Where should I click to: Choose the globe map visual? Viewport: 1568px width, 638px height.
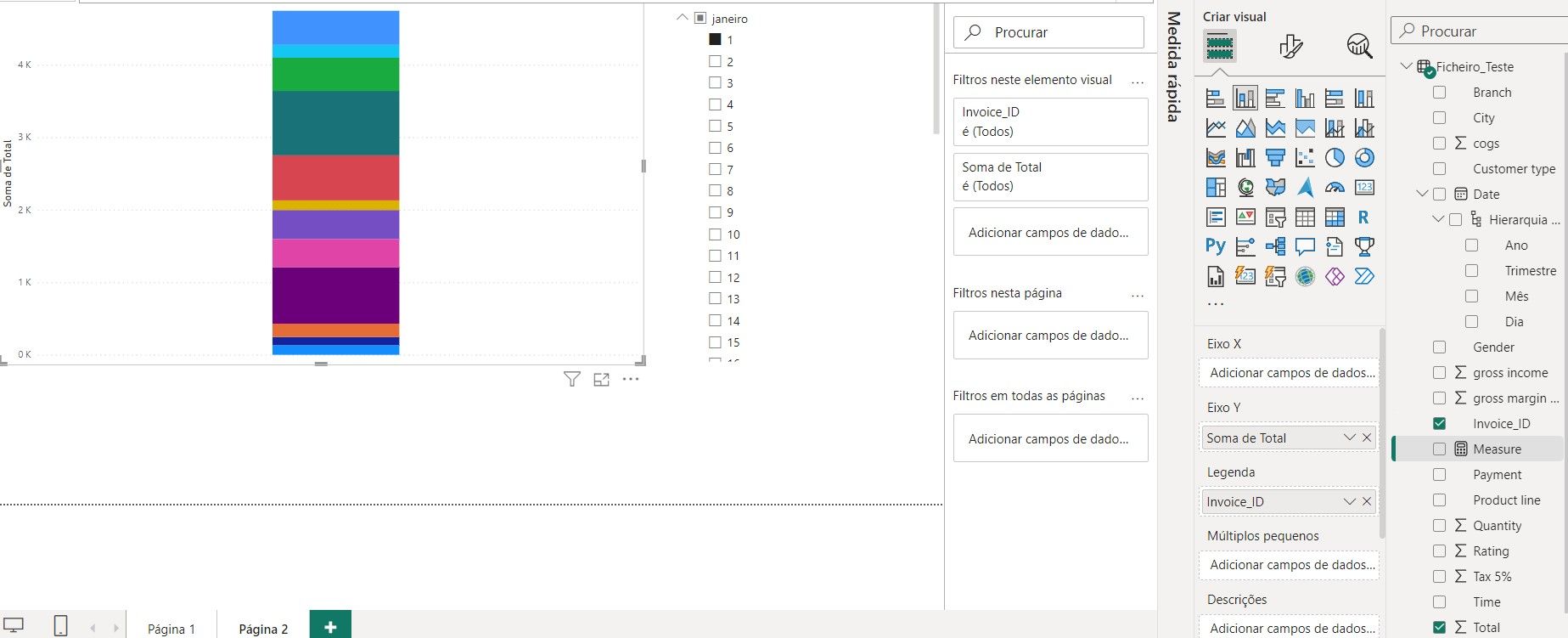pyautogui.click(x=1245, y=188)
